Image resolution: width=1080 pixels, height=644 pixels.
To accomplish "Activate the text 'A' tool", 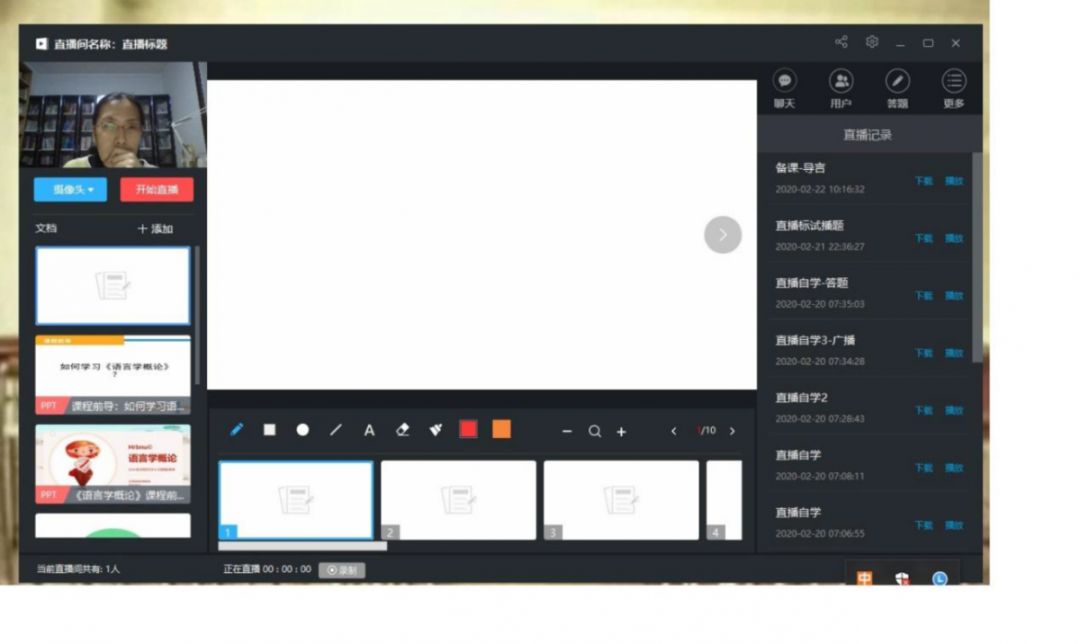I will coord(369,431).
